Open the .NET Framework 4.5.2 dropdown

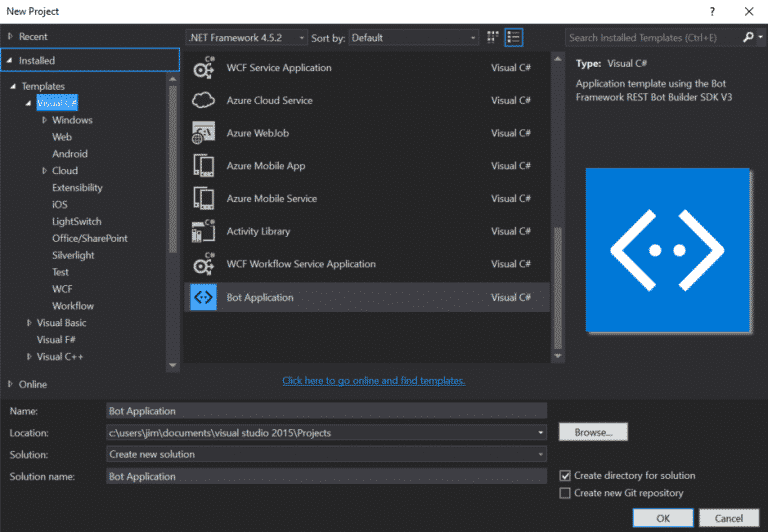pyautogui.click(x=246, y=38)
